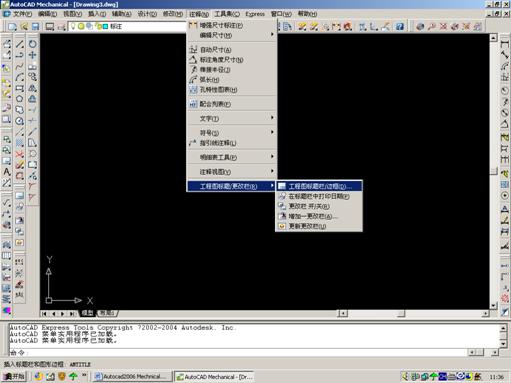Screen dimensions: 511x383
Task: Click the 开始 Start button
Action: click(x=14, y=377)
